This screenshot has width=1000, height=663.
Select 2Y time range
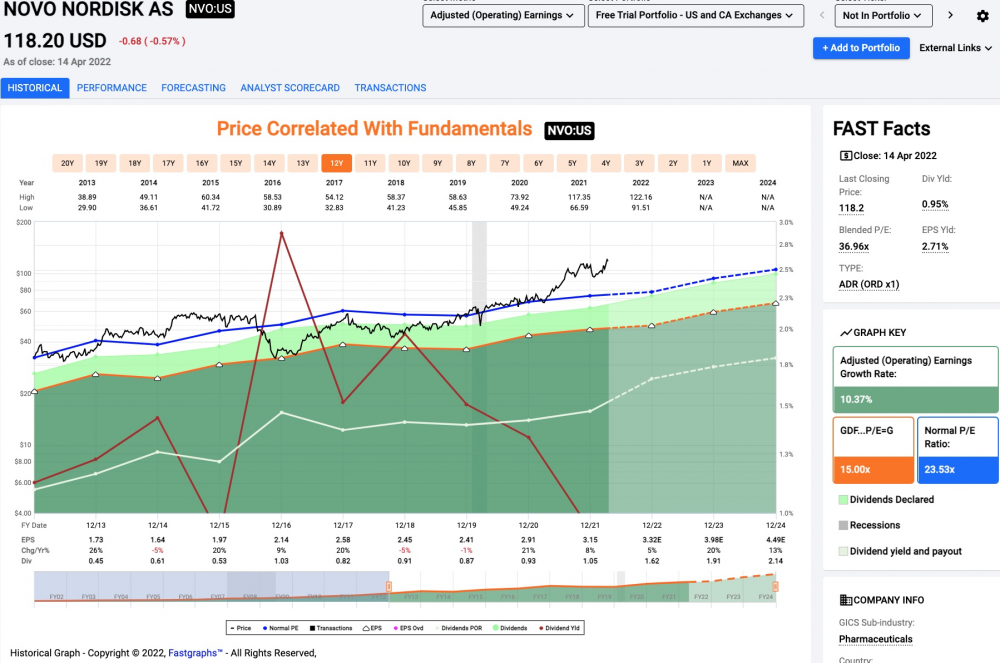click(673, 163)
